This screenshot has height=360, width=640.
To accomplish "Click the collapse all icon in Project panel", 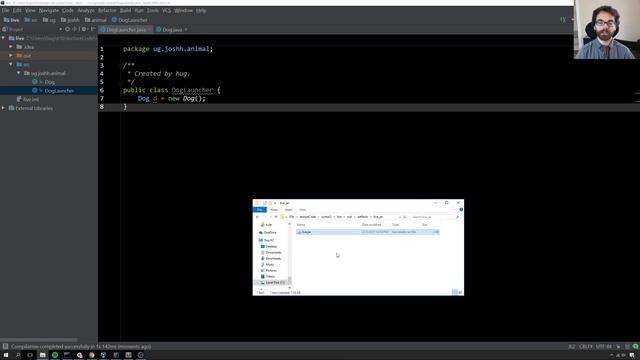I will (x=75, y=29).
